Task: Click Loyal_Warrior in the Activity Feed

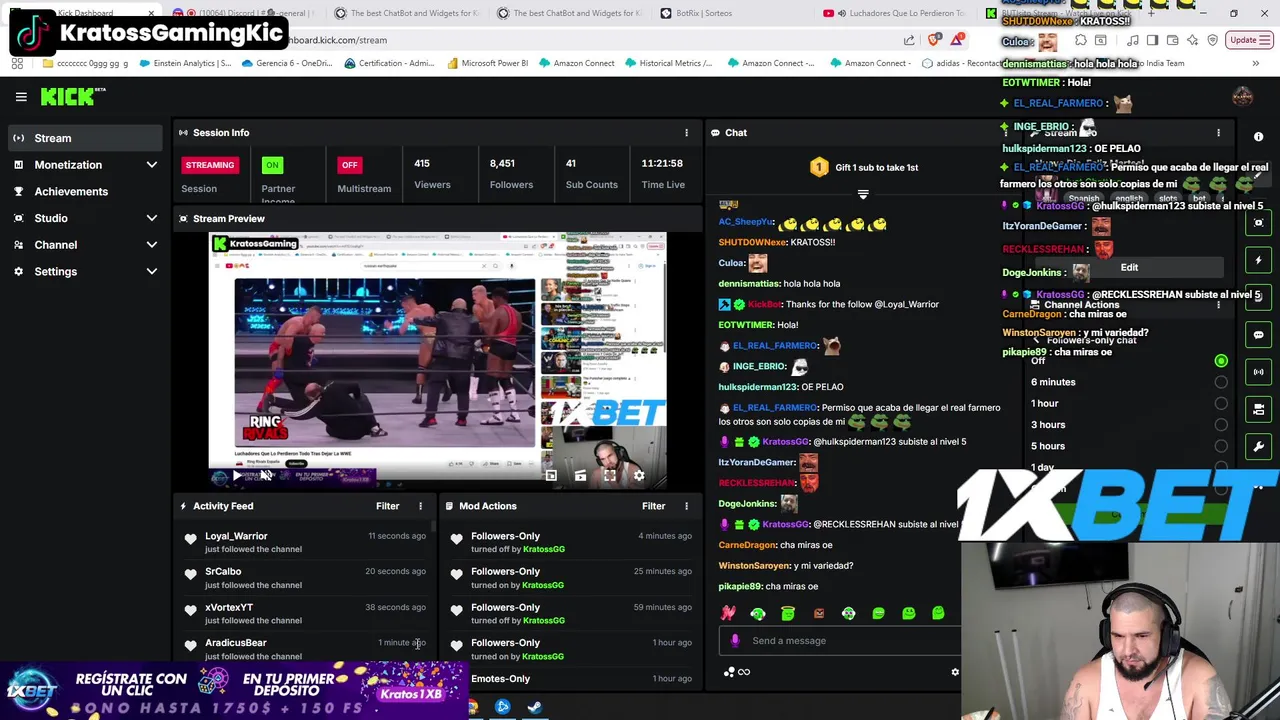Action: [x=236, y=536]
